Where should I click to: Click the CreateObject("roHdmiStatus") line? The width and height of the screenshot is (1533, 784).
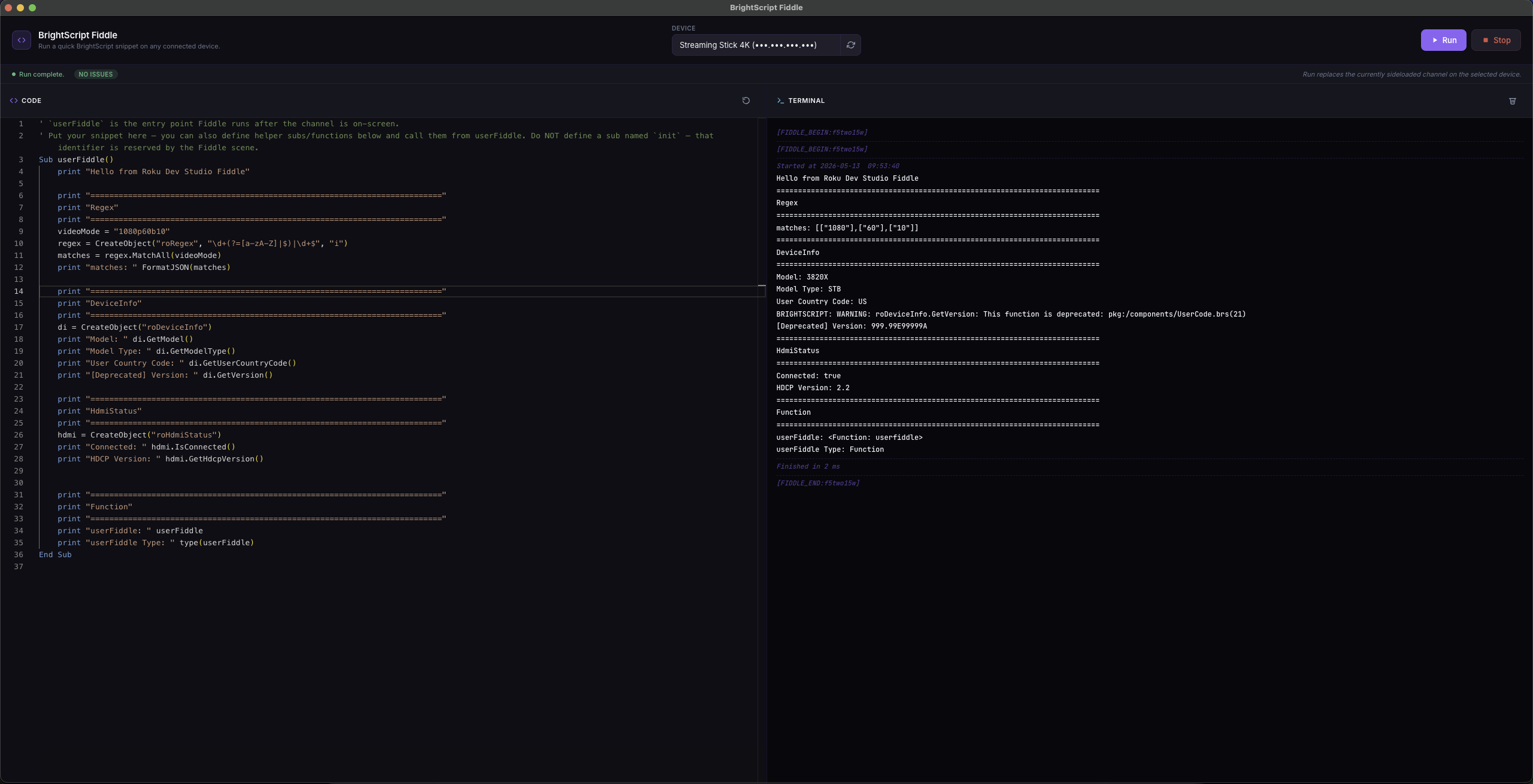click(x=140, y=435)
